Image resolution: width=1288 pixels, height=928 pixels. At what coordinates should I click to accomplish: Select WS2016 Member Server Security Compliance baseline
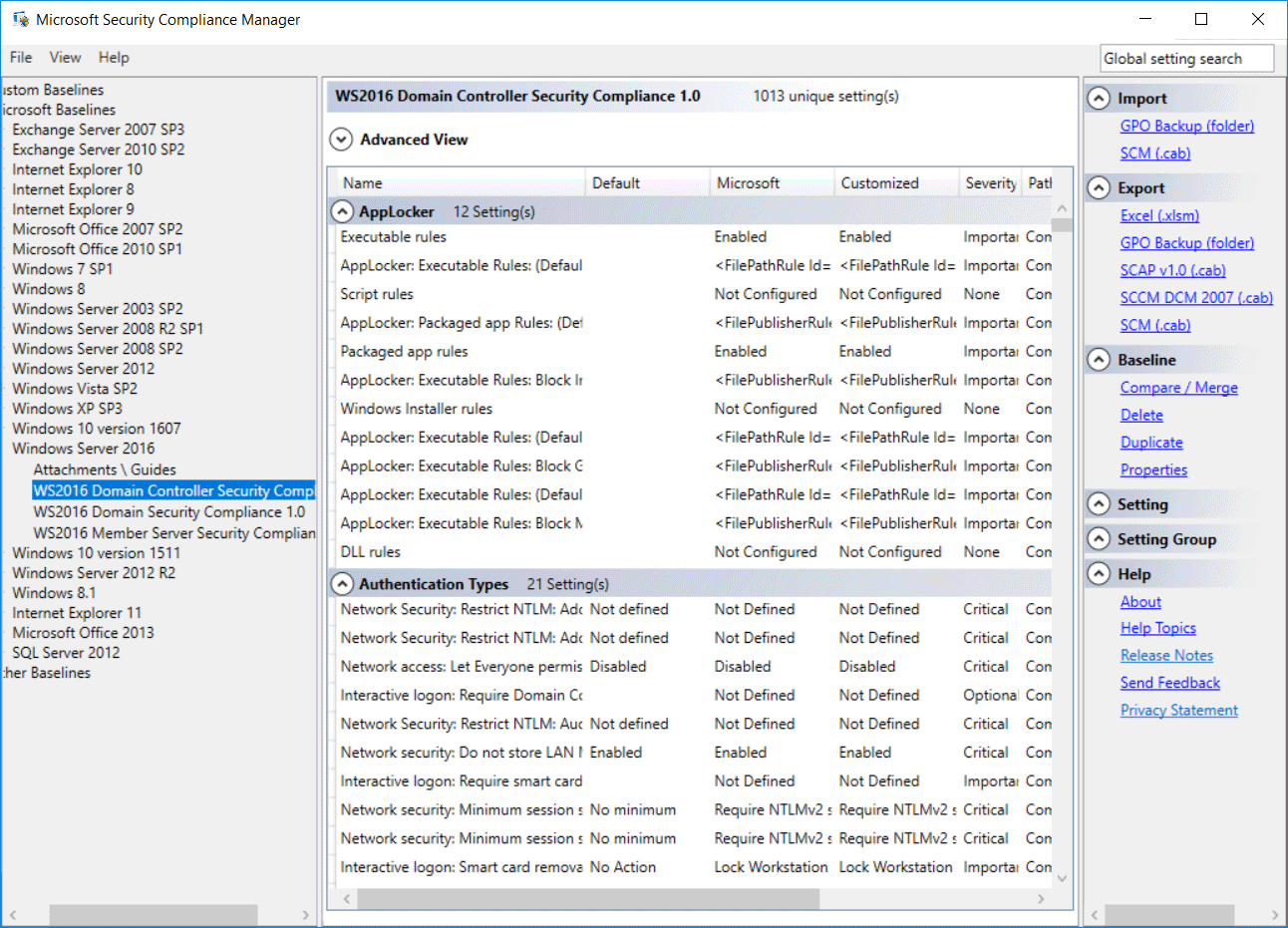click(174, 533)
